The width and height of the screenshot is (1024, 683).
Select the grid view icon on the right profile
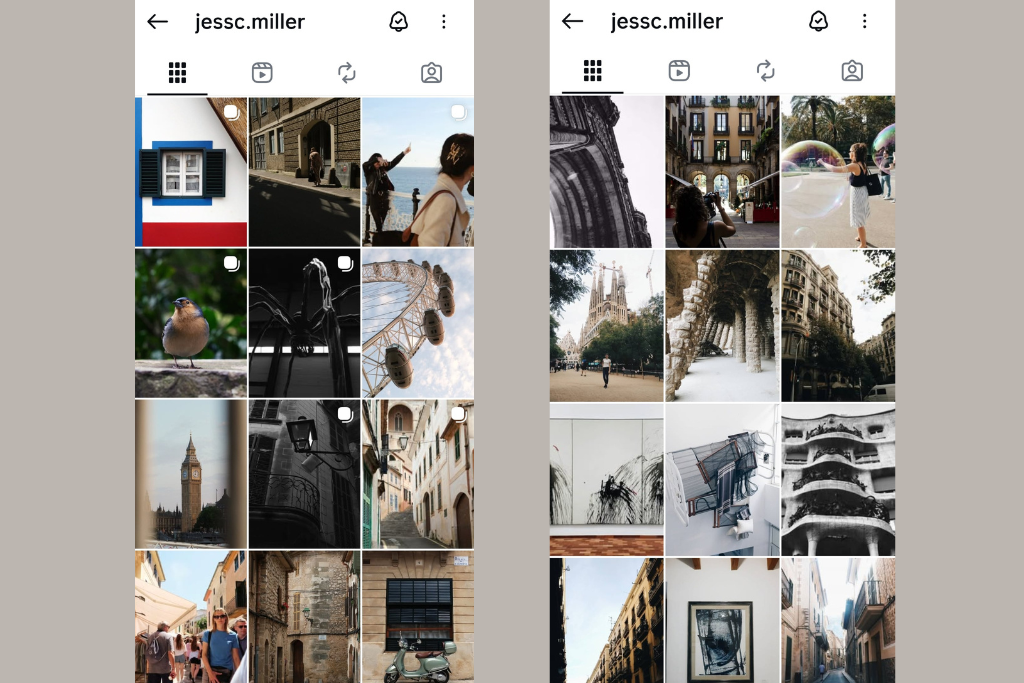pos(592,71)
